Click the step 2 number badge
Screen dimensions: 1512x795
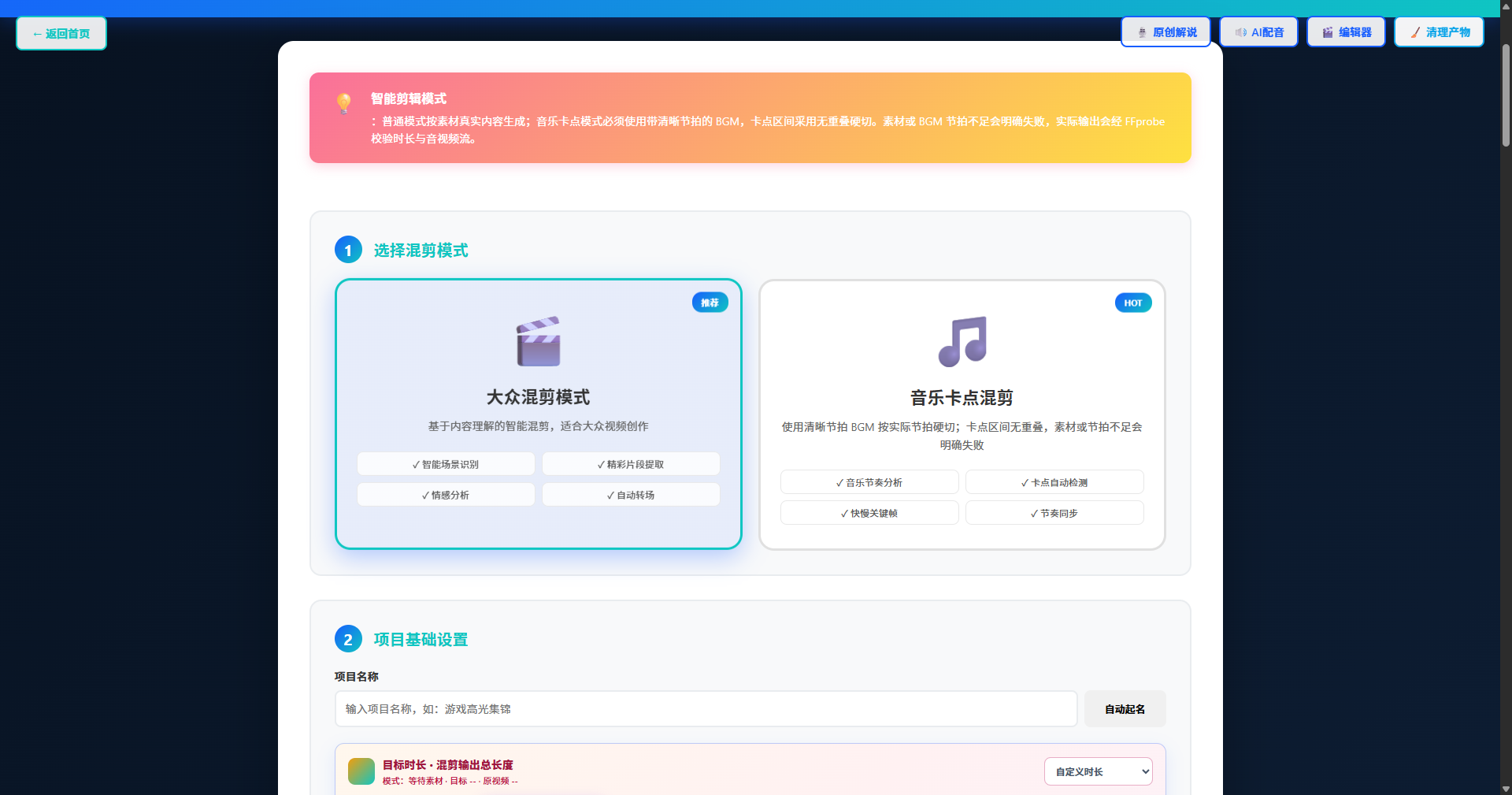[x=348, y=639]
